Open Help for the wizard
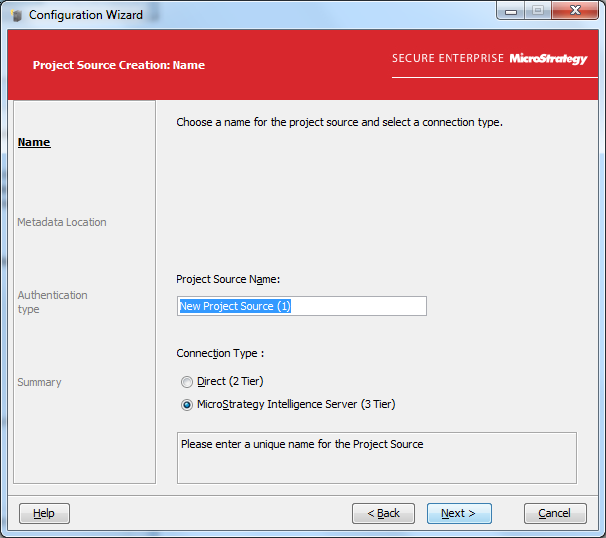 click(x=44, y=513)
